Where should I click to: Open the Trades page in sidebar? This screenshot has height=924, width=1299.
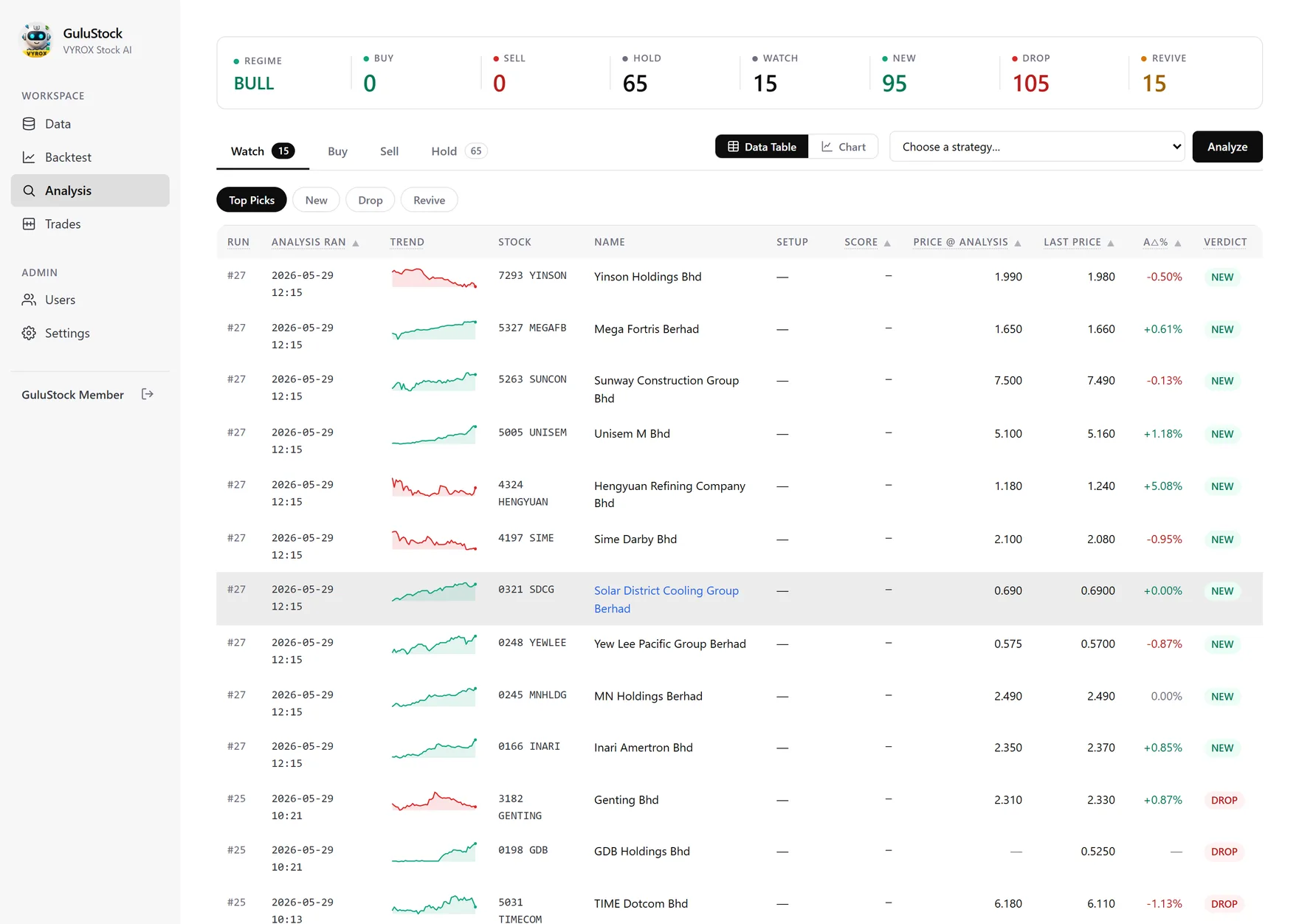(x=90, y=224)
